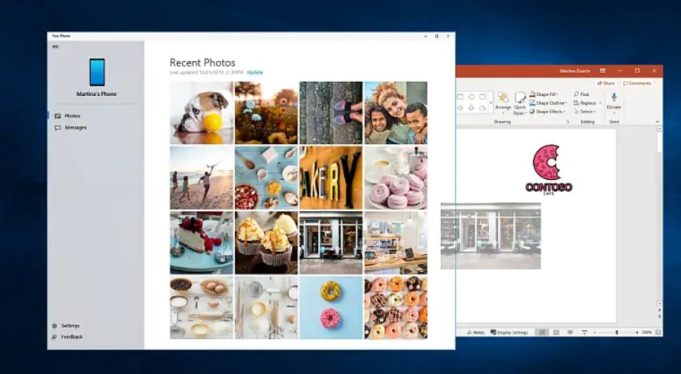This screenshot has width=681, height=374.
Task: Open the Arrange tool in Drawing group
Action: [x=503, y=103]
